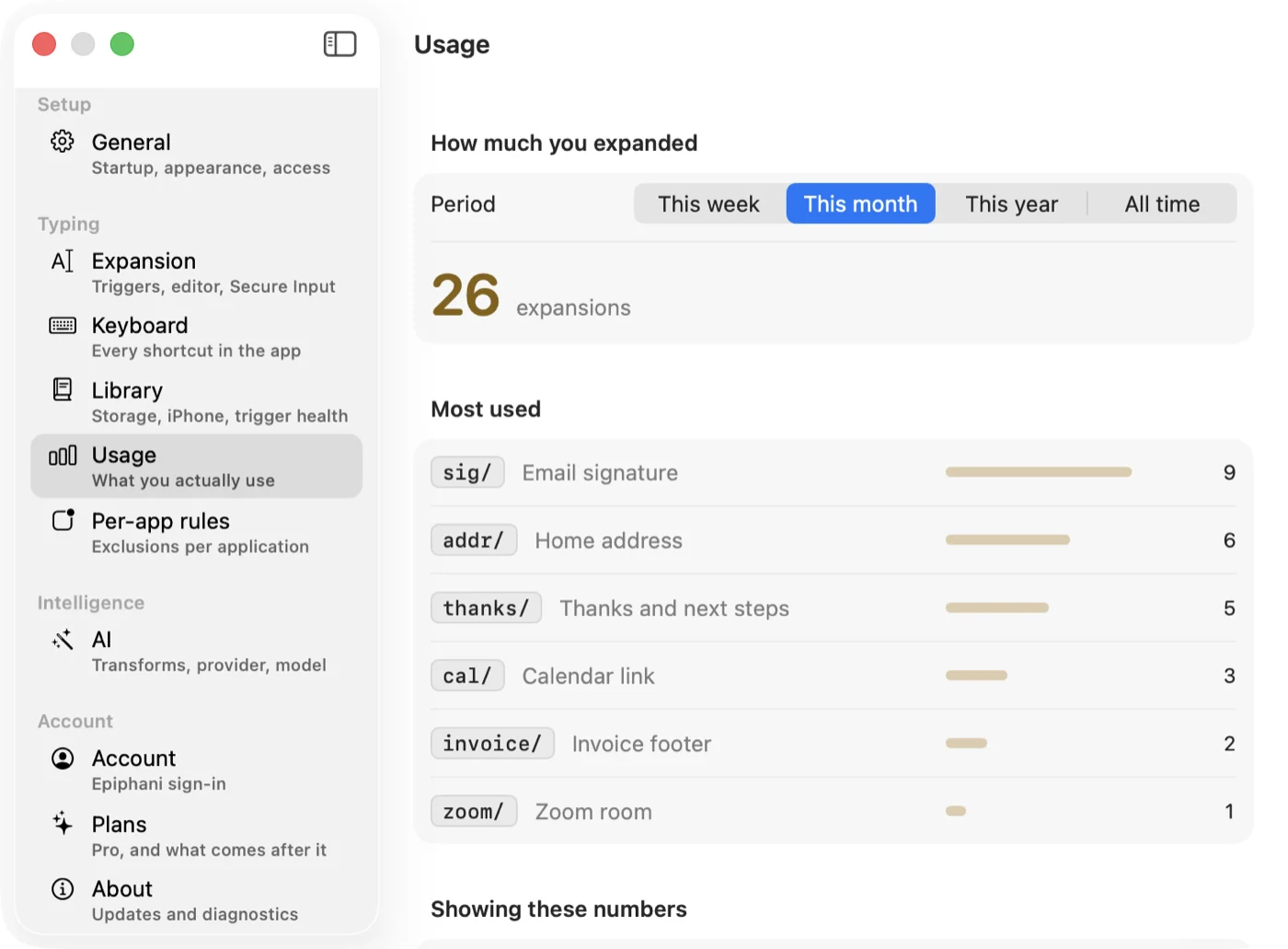
Task: Open the Plans section label
Action: click(x=119, y=825)
